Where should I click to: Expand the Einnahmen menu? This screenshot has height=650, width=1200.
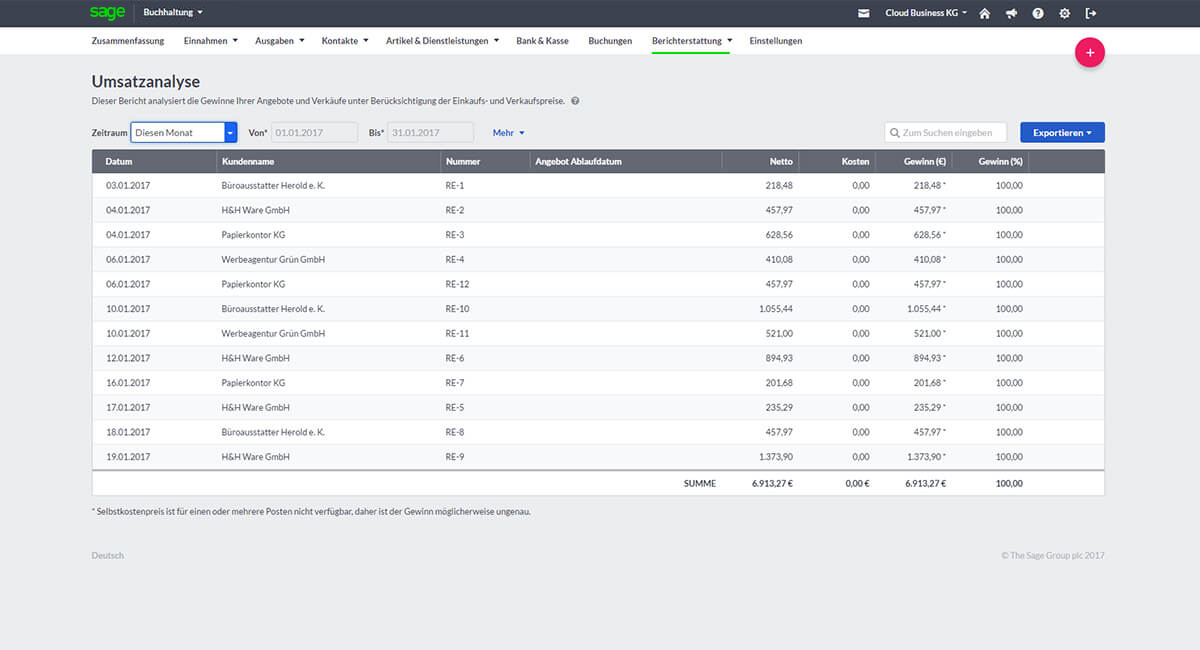(x=210, y=41)
